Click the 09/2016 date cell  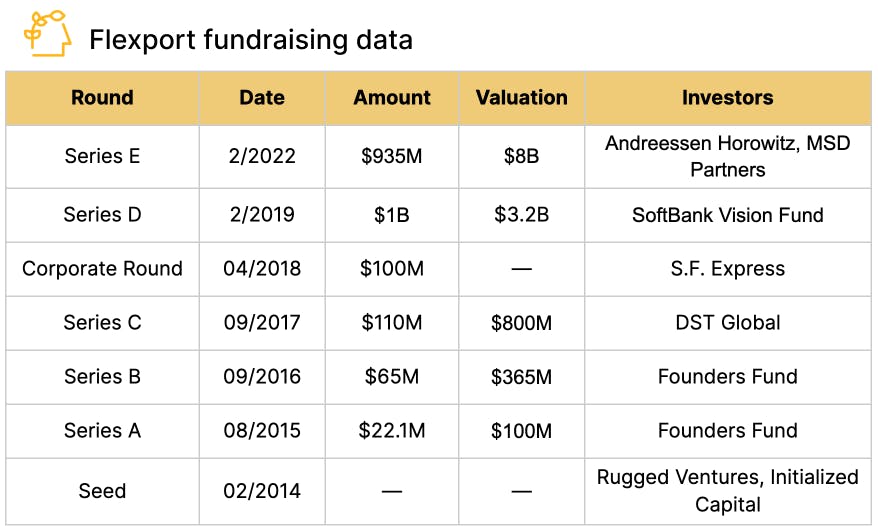pos(262,377)
